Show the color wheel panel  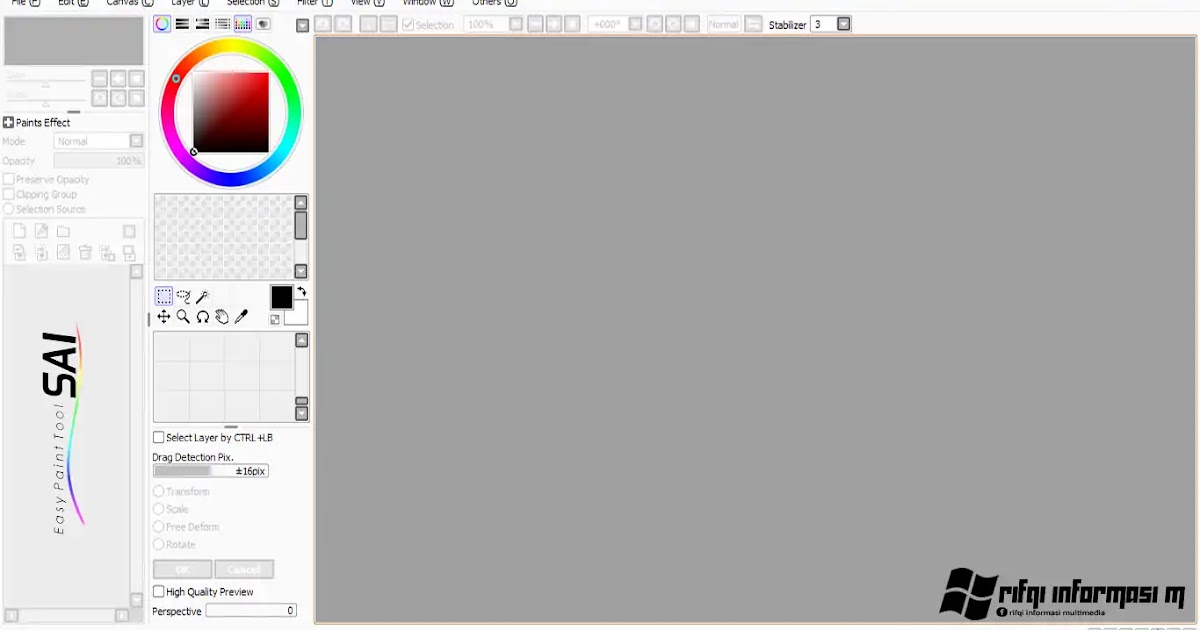(x=162, y=24)
